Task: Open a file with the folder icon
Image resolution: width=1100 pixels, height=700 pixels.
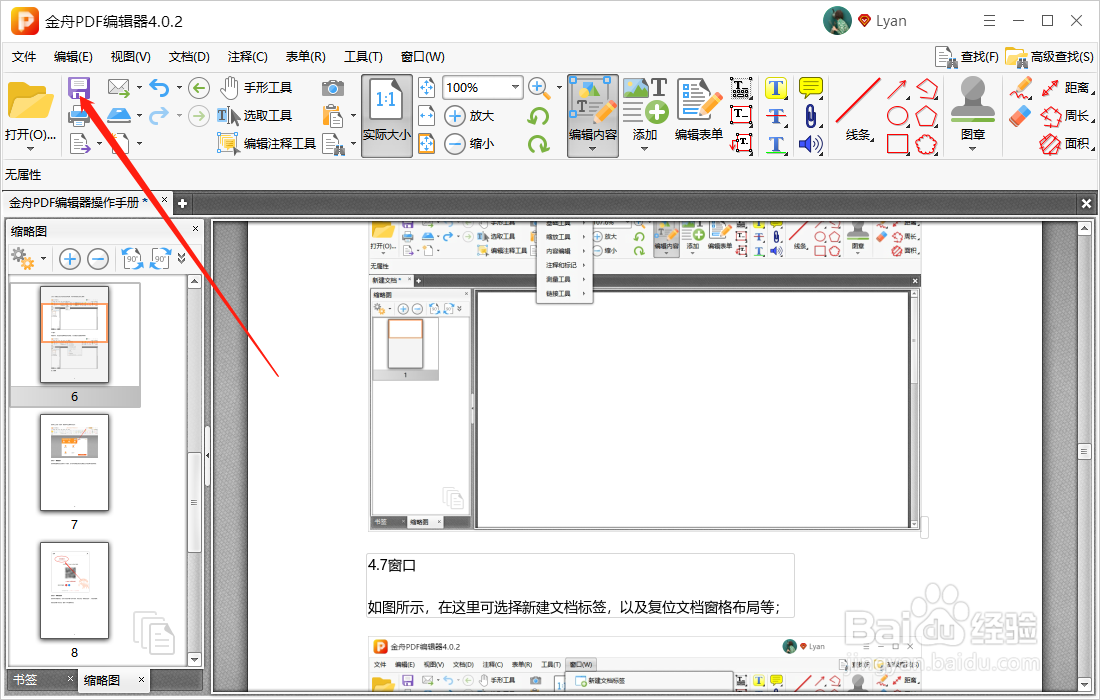Action: tap(29, 100)
